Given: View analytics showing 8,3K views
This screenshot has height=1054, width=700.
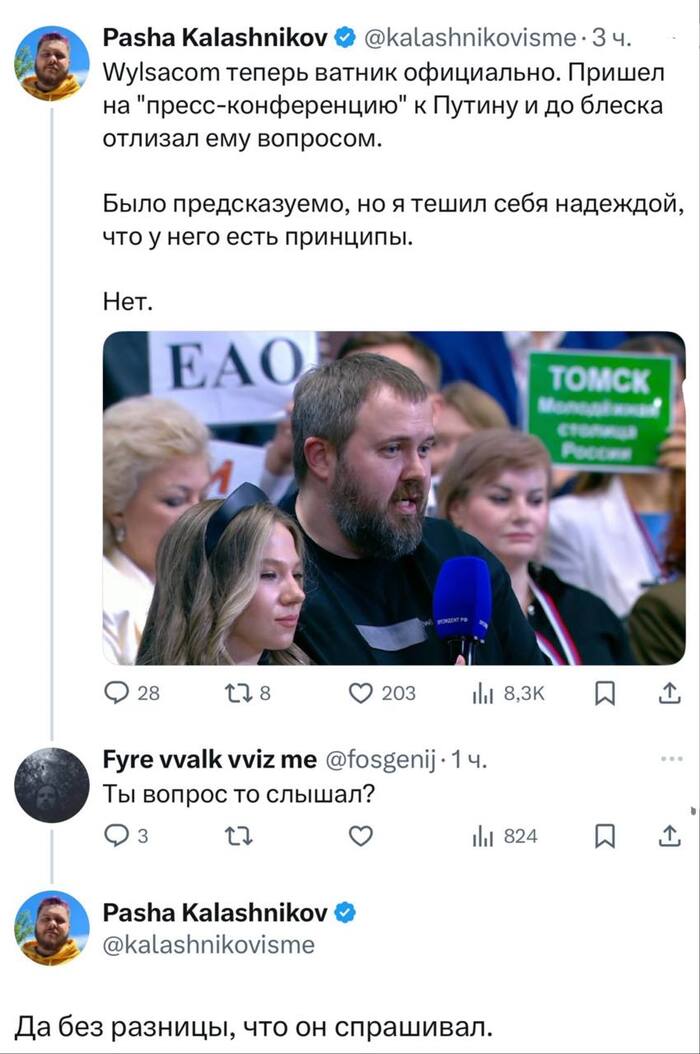Looking at the screenshot, I should point(478,693).
